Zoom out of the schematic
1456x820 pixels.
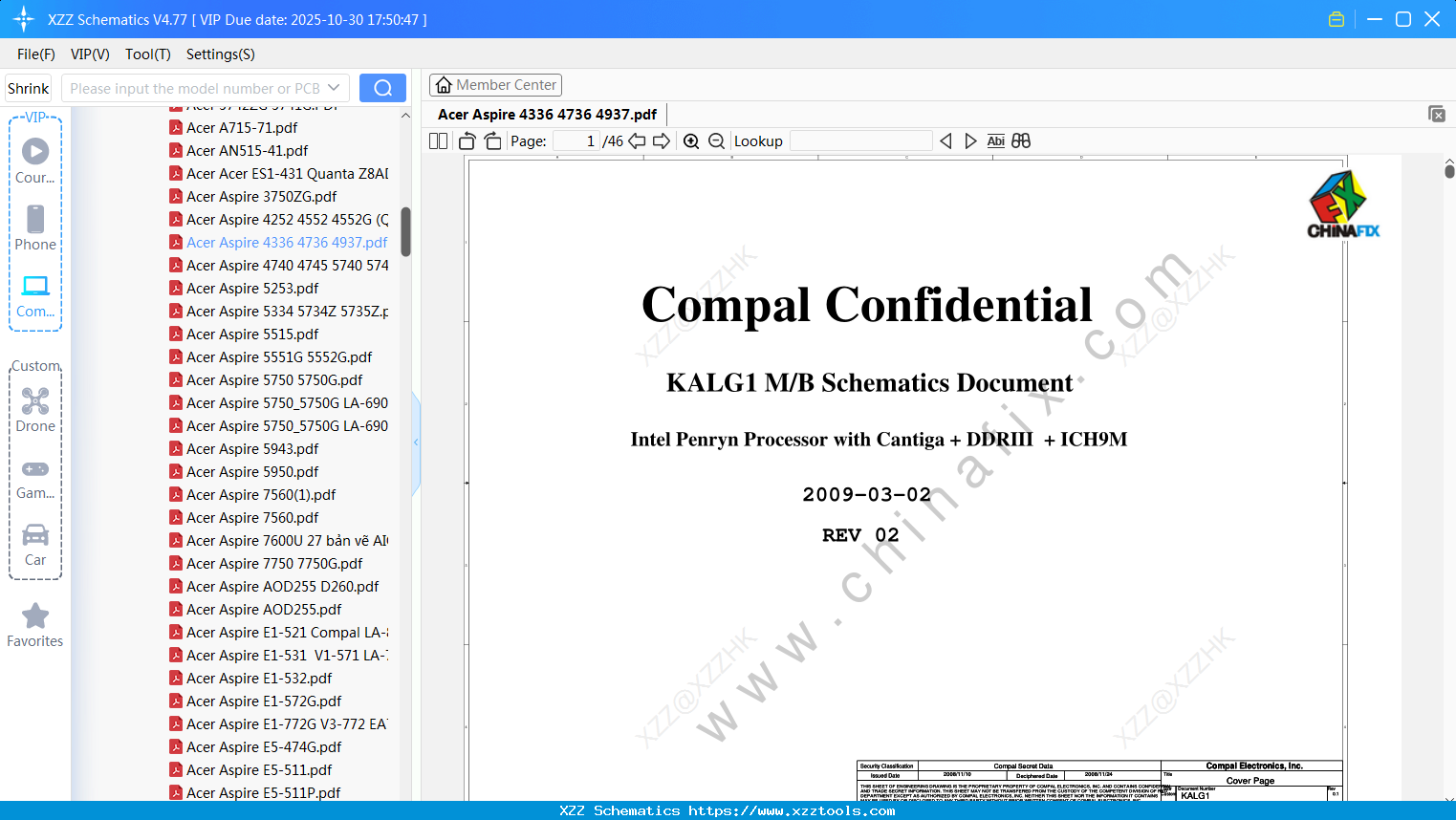click(x=717, y=141)
